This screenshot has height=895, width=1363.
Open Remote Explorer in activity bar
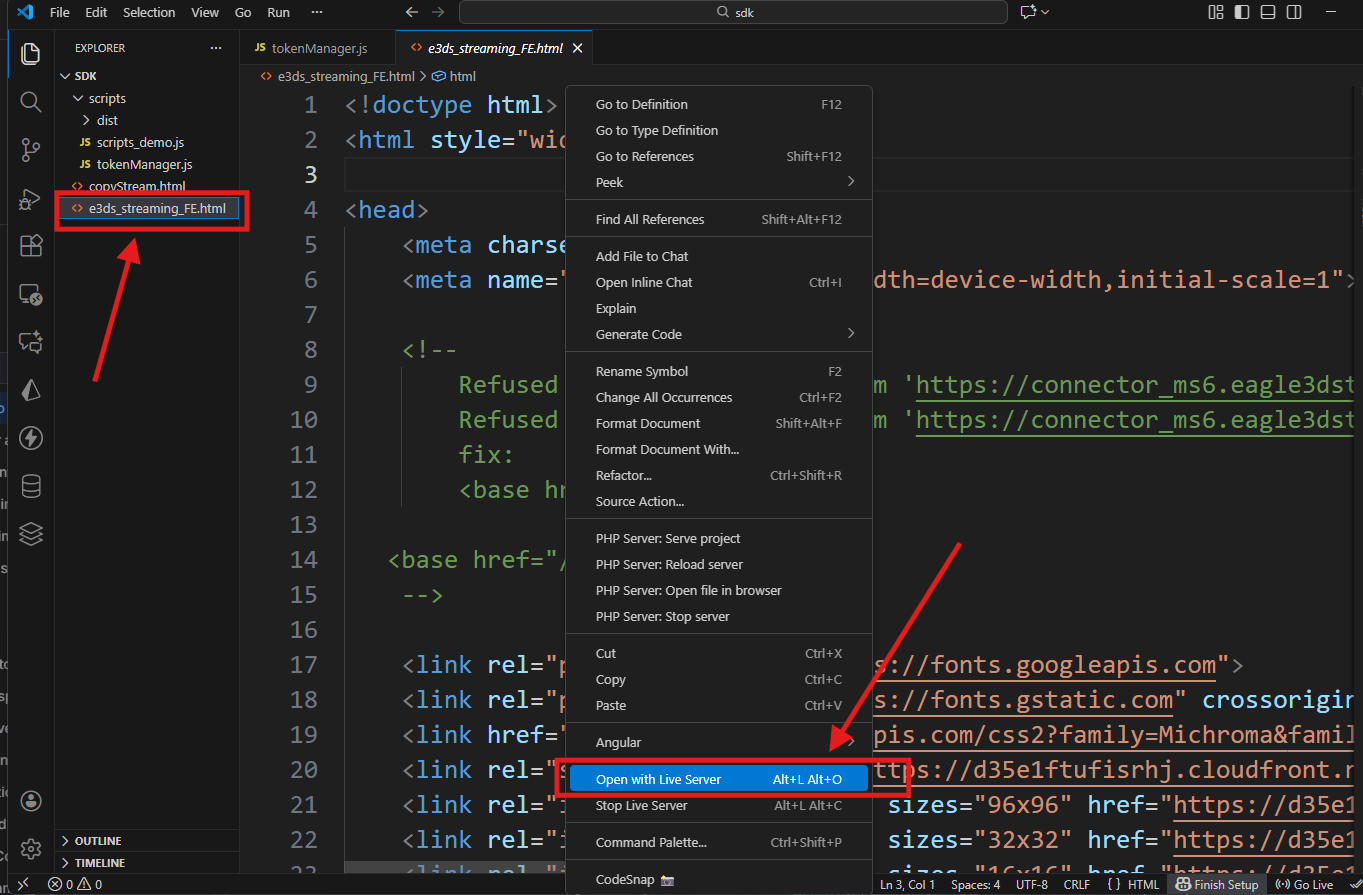31,294
